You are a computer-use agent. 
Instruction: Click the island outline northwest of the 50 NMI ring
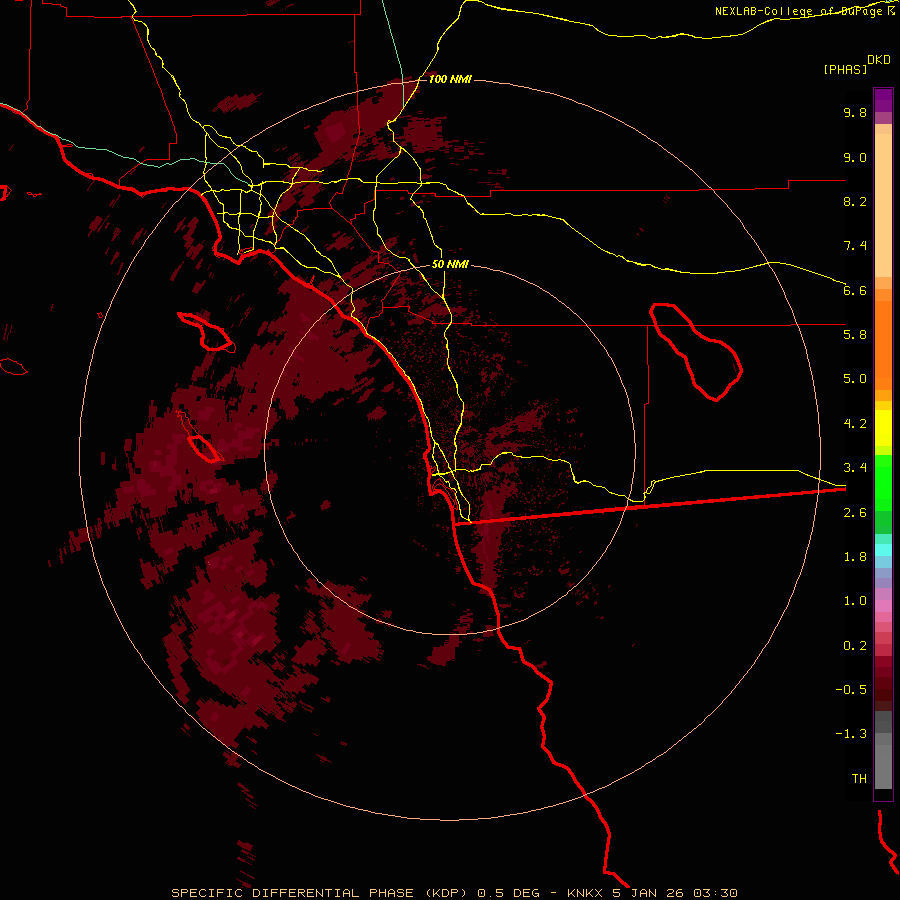tap(207, 332)
